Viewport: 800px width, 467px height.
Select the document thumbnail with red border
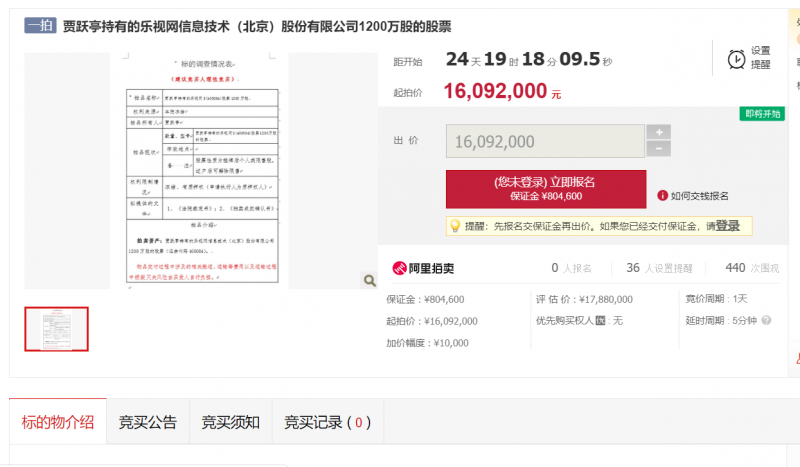[x=56, y=329]
